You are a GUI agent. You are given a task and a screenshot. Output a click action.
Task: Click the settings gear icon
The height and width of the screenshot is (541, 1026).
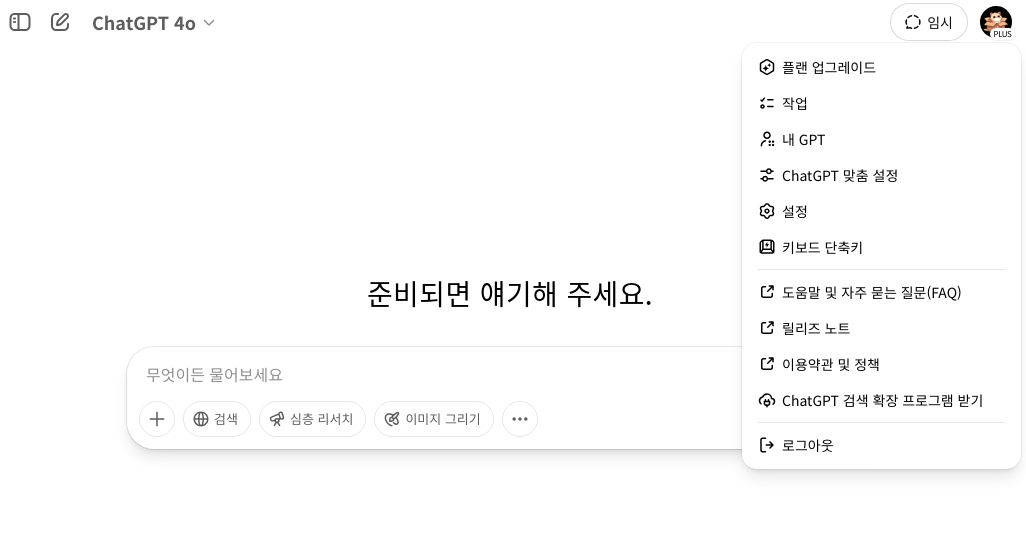pos(766,211)
